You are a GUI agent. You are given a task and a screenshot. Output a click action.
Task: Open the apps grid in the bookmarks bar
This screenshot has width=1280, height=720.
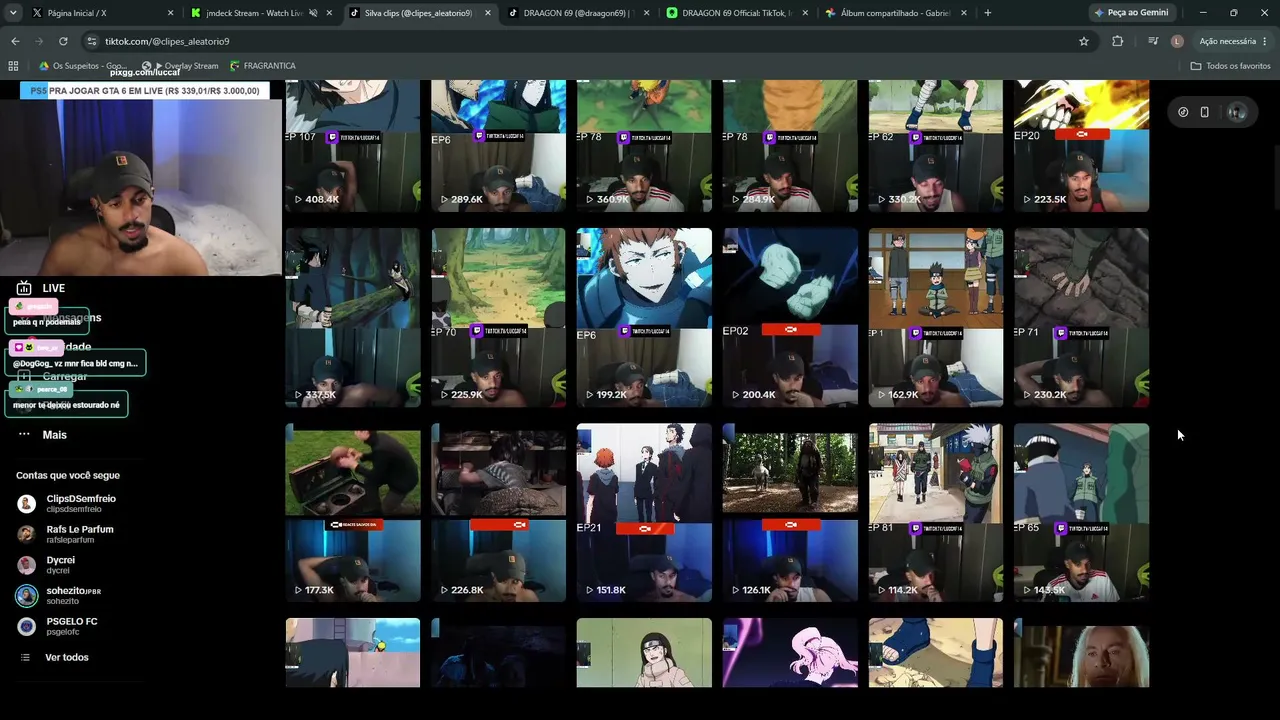coord(13,66)
